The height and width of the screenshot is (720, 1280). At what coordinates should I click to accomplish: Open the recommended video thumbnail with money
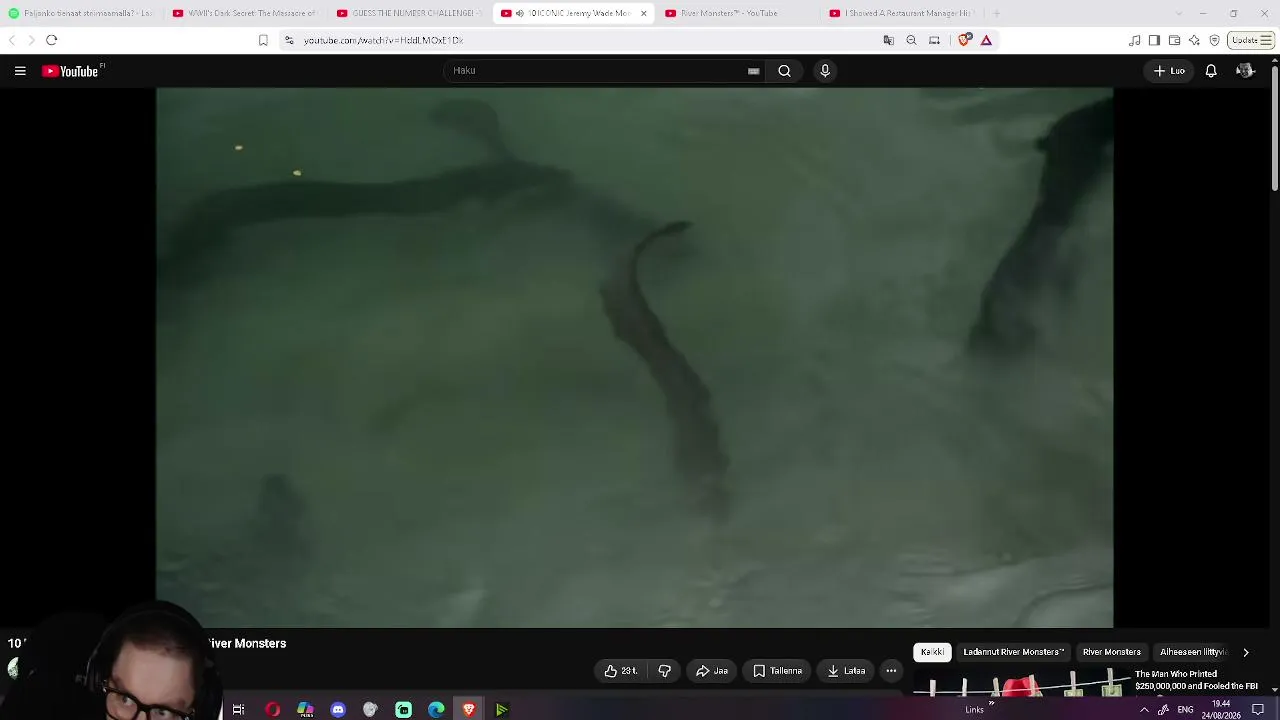(x=1020, y=683)
